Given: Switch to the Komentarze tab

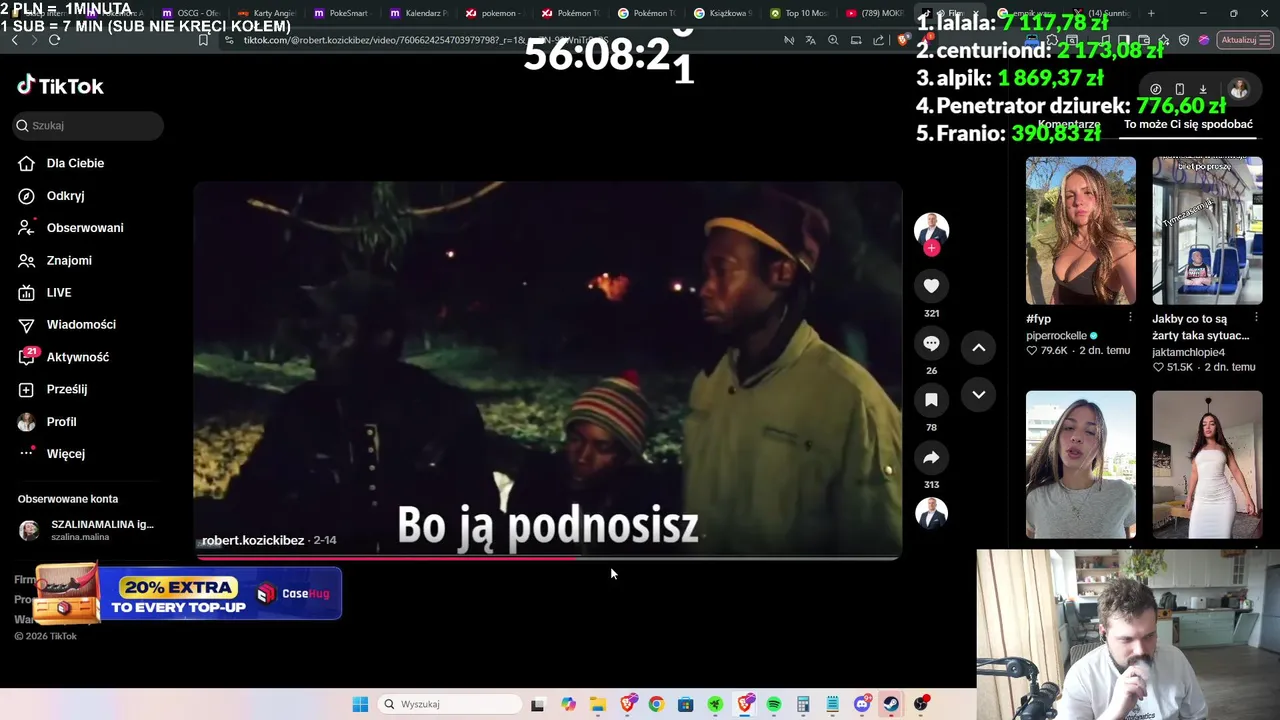Looking at the screenshot, I should click(x=1069, y=125).
